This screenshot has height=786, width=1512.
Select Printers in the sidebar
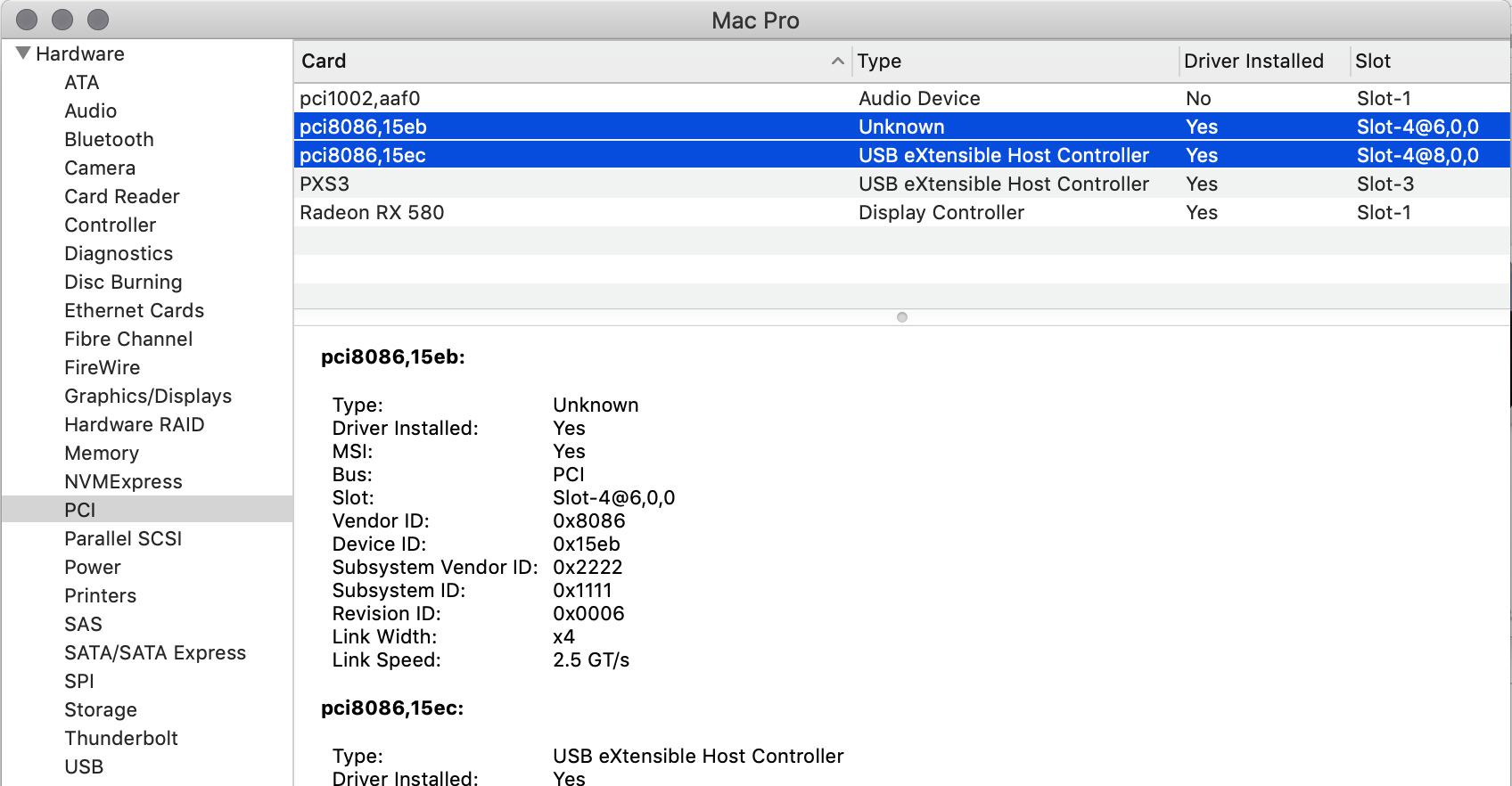101,596
